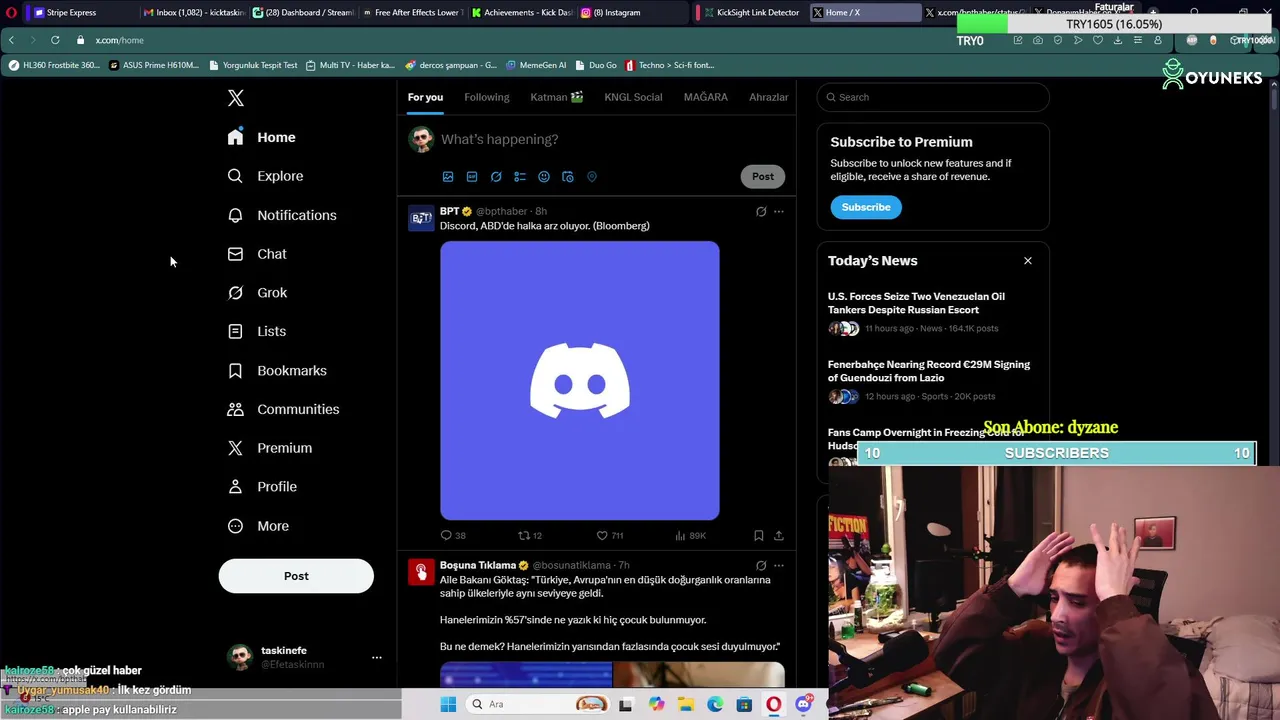Add media image to post

448,177
